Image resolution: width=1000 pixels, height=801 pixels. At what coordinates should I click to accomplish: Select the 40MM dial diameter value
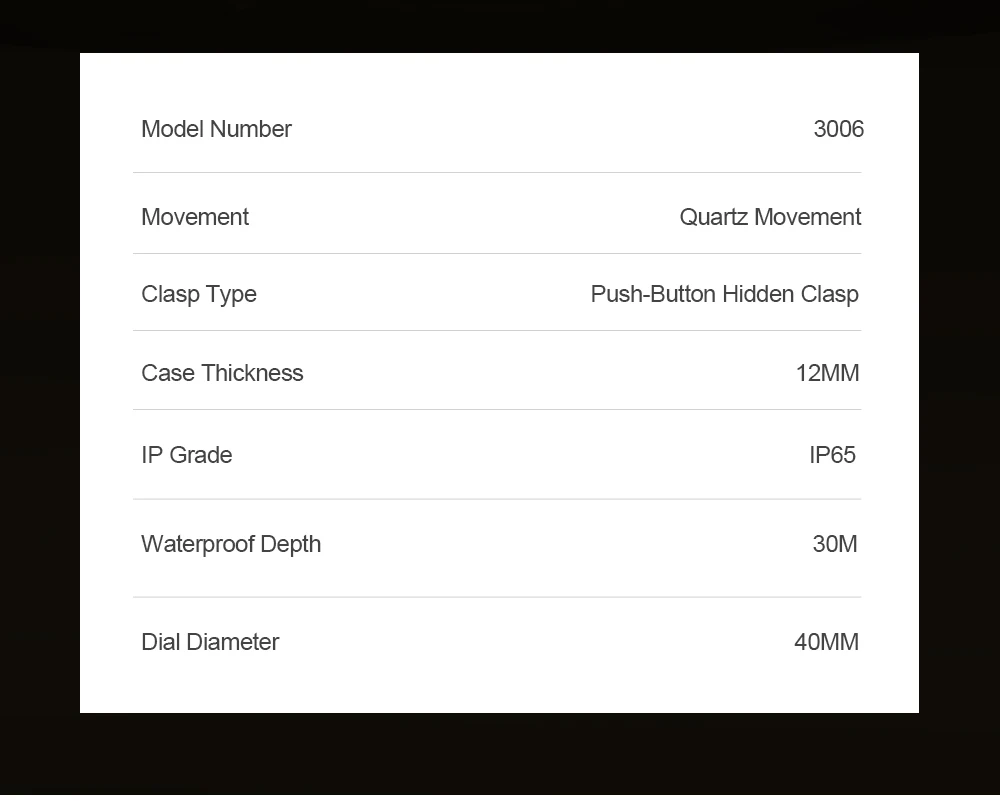pyautogui.click(x=827, y=642)
